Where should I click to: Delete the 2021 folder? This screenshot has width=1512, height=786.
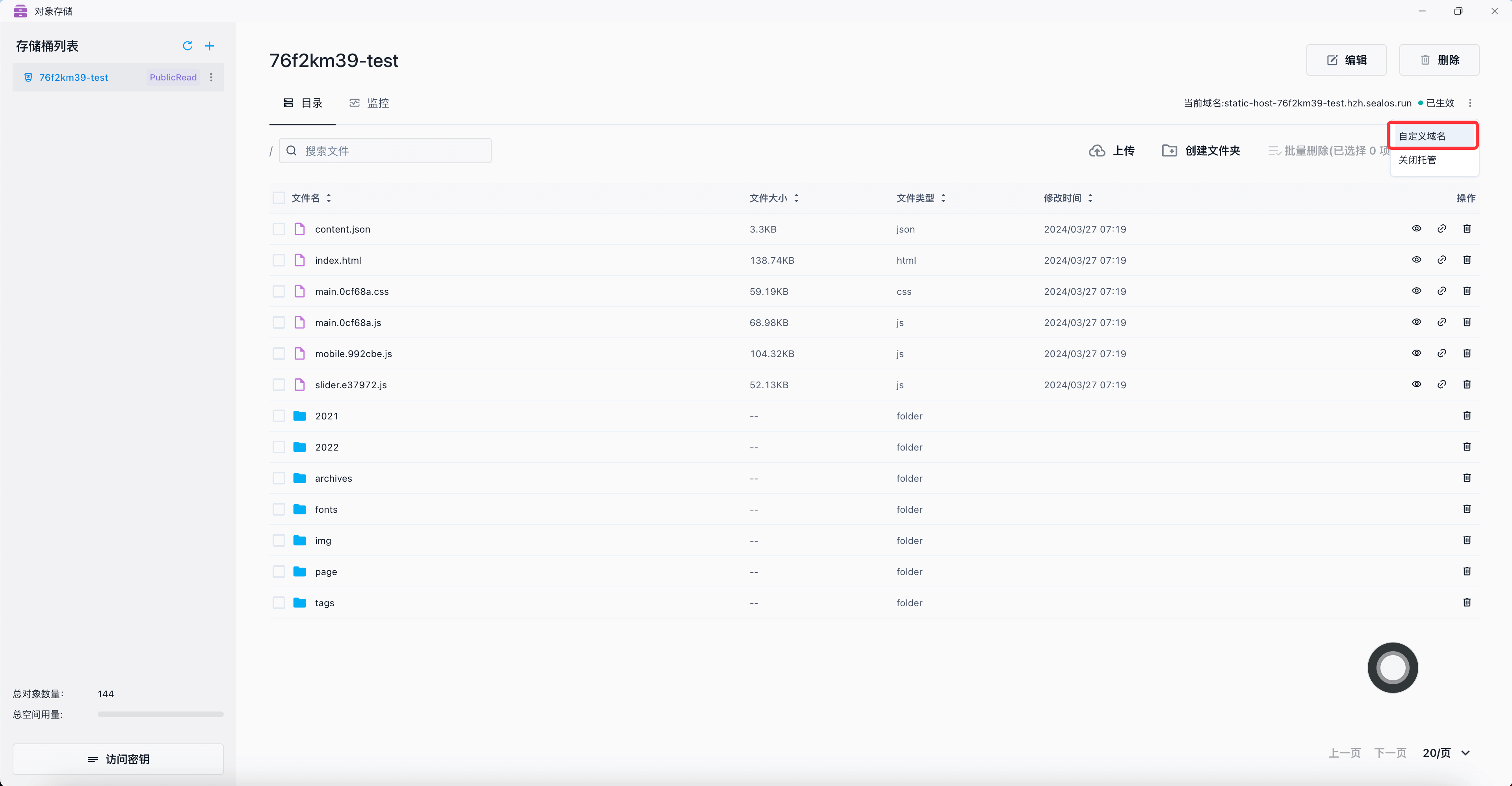(1467, 415)
